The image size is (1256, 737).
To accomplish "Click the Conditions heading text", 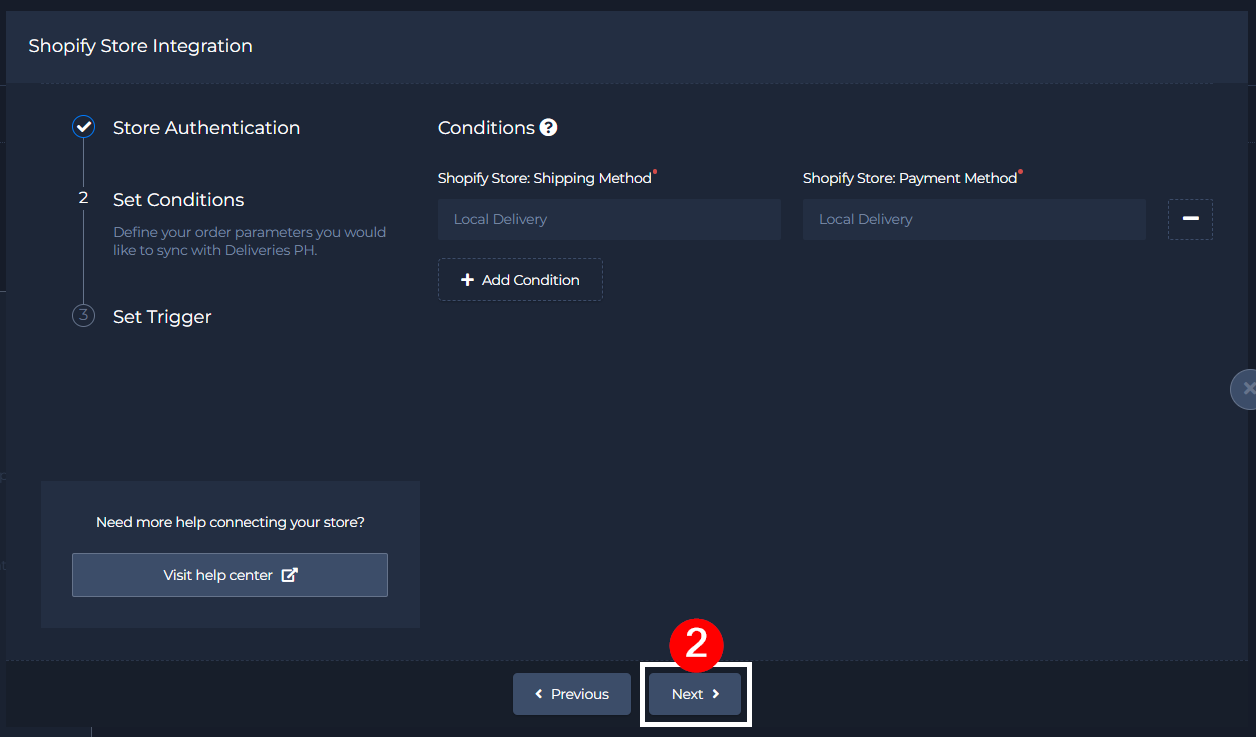I will click(x=486, y=128).
